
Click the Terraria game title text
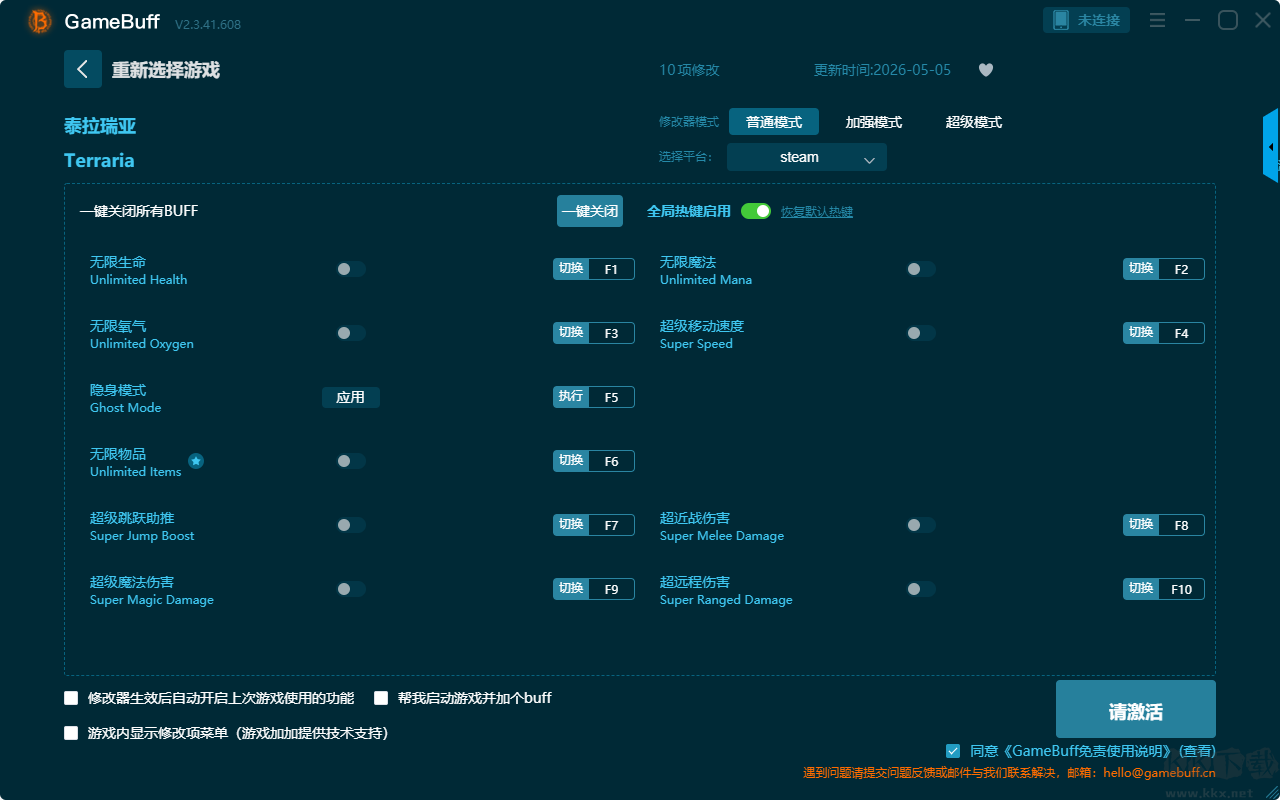99,161
